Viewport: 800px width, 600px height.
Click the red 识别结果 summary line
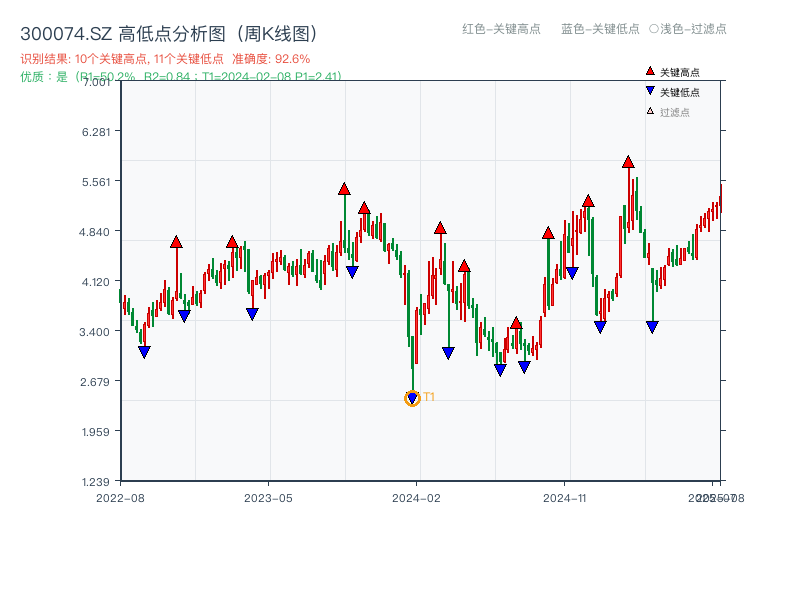tap(165, 59)
